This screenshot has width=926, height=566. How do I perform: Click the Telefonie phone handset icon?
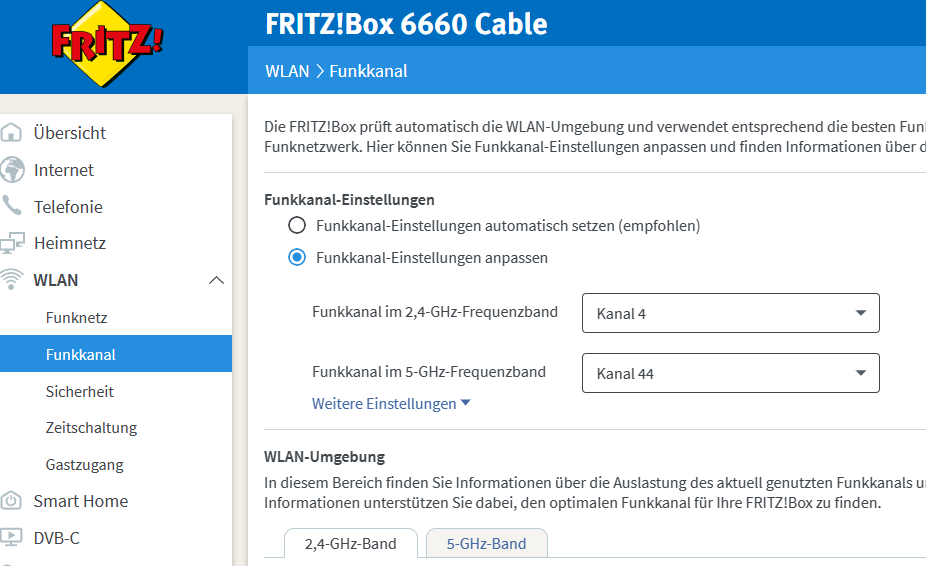click(11, 207)
